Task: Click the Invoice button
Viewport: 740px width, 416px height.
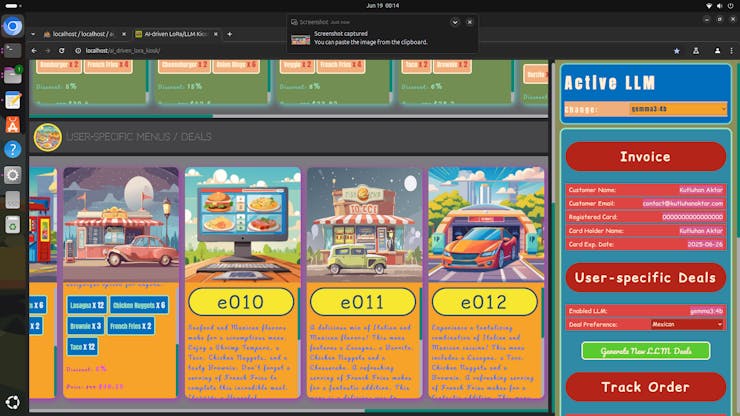Action: (x=646, y=157)
